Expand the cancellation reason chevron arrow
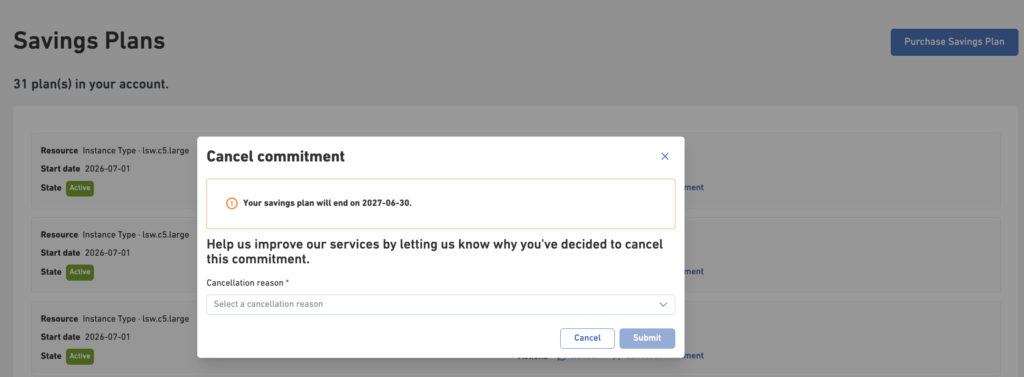This screenshot has width=1024, height=377. [663, 304]
